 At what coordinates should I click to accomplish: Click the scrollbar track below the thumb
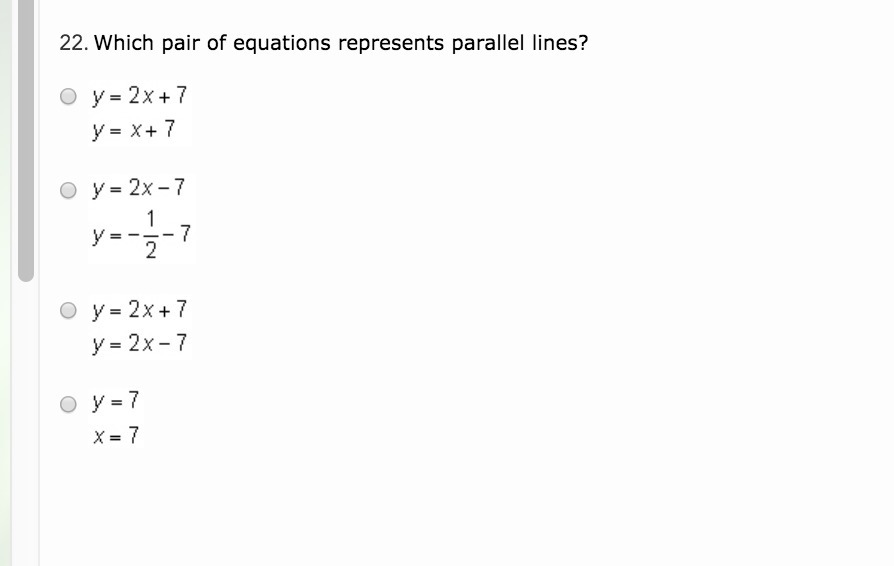[26, 424]
